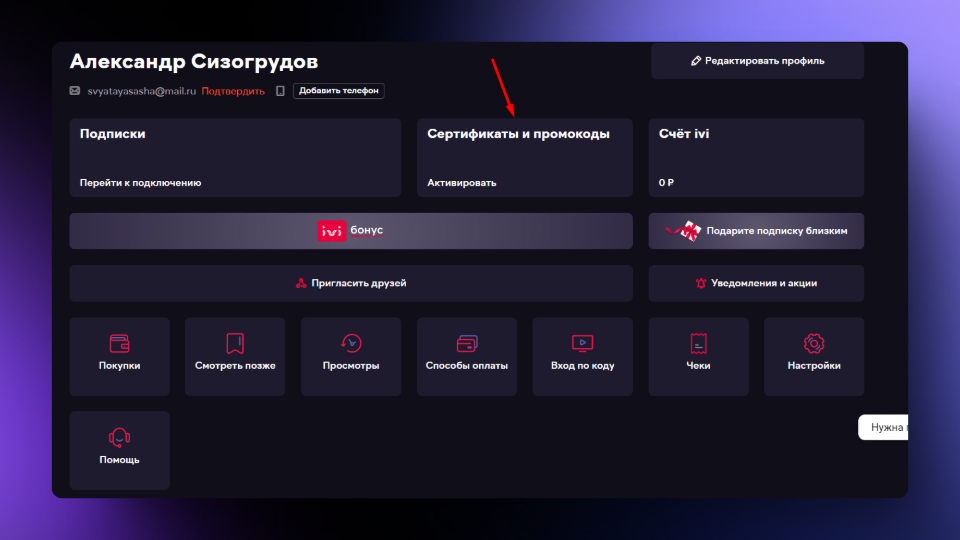Click the email address svyatayasasha@mail.ru

point(141,91)
